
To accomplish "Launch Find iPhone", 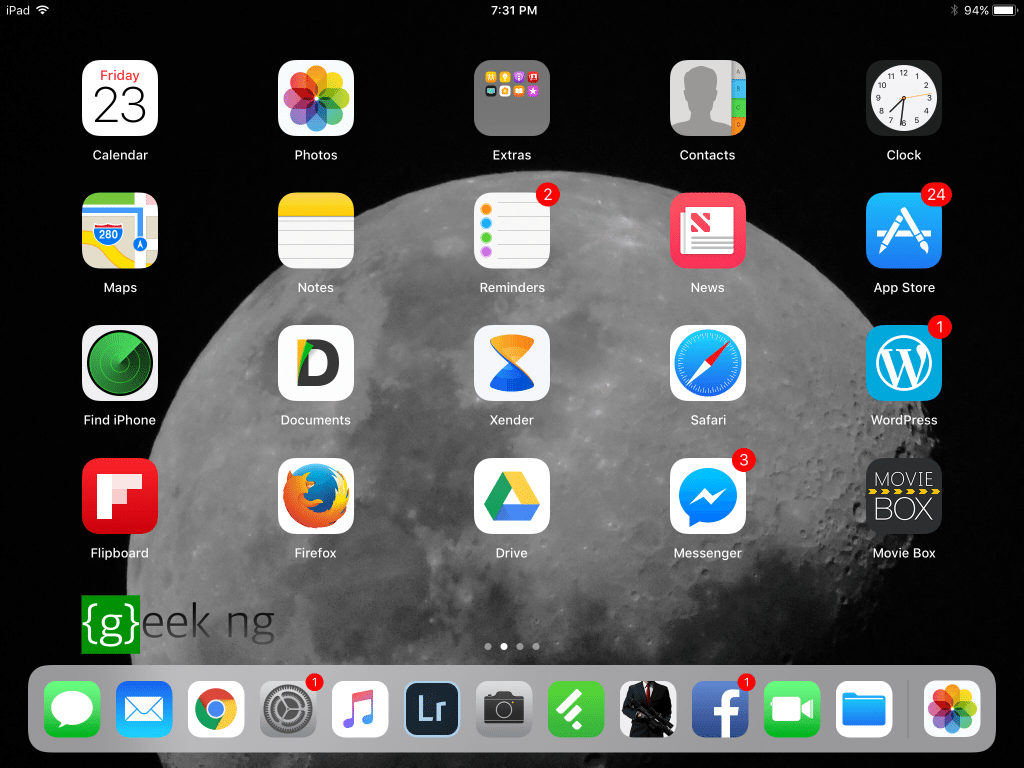I will (x=120, y=363).
